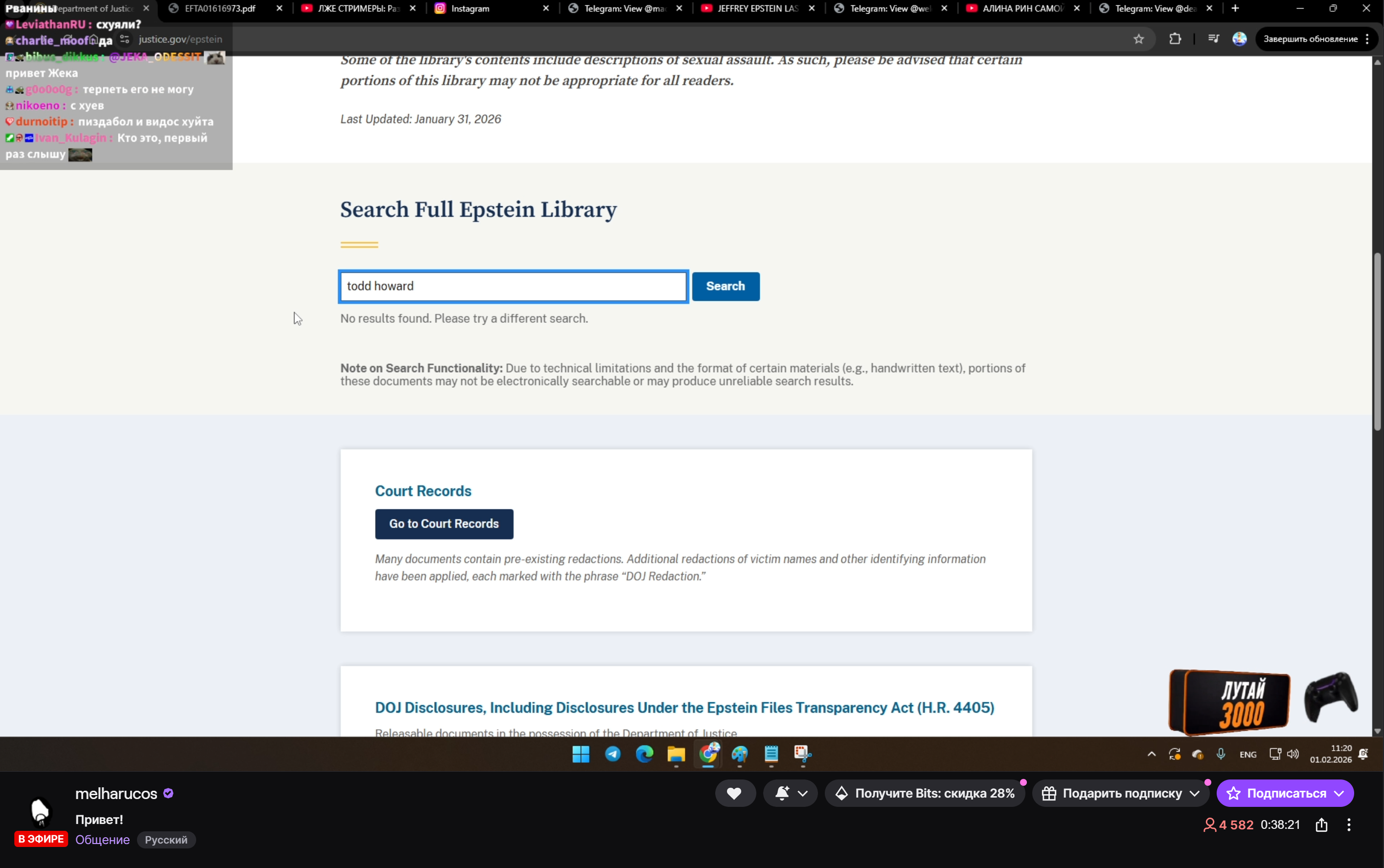Open stream options three-dot menu

(x=1349, y=825)
